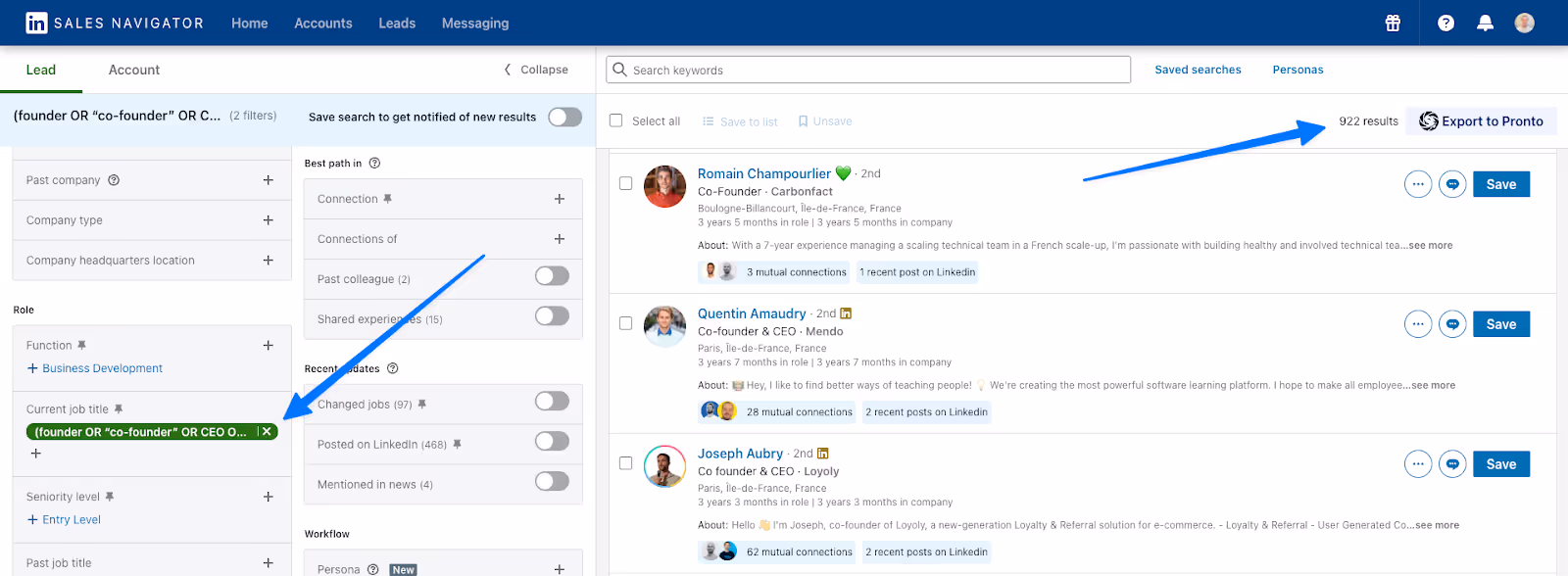This screenshot has width=1568, height=576.
Task: Open Saved searches link
Action: pos(1198,70)
